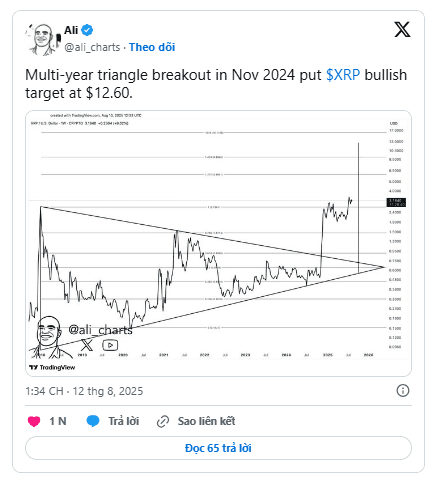
Task: Click the 1 N likes count
Action: (x=58, y=421)
